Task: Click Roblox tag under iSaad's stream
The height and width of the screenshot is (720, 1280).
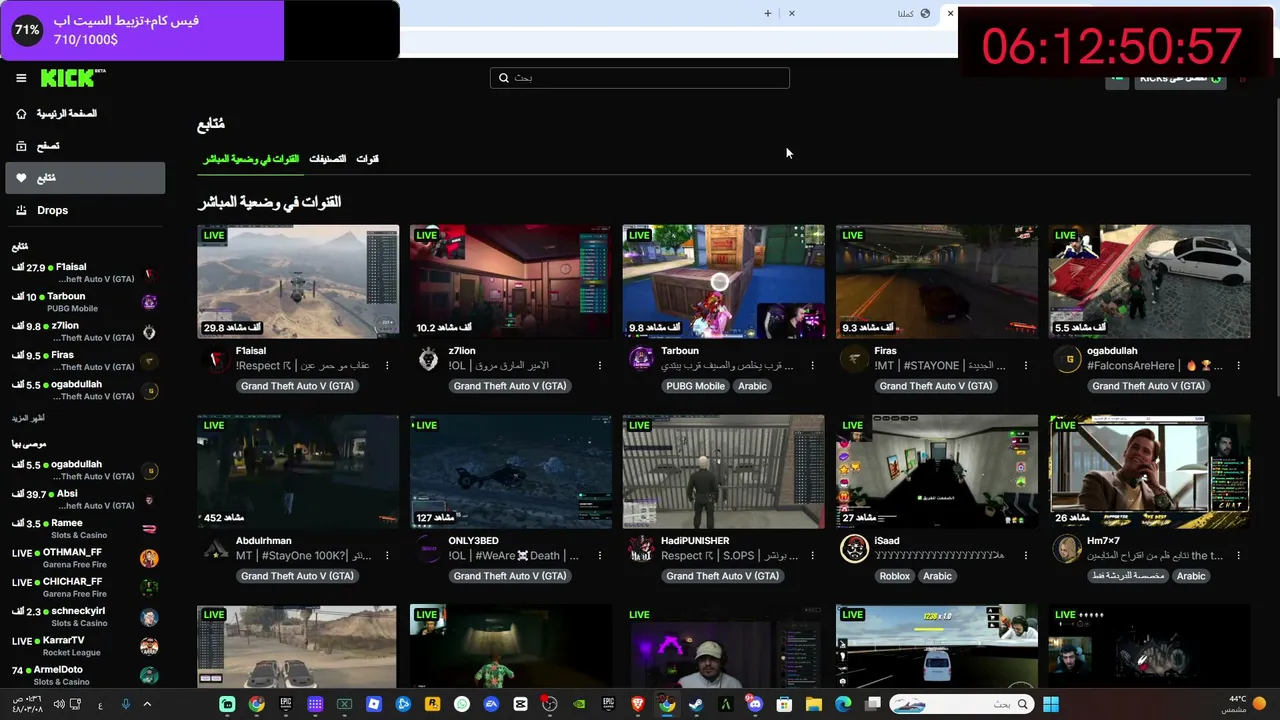Action: coord(895,576)
